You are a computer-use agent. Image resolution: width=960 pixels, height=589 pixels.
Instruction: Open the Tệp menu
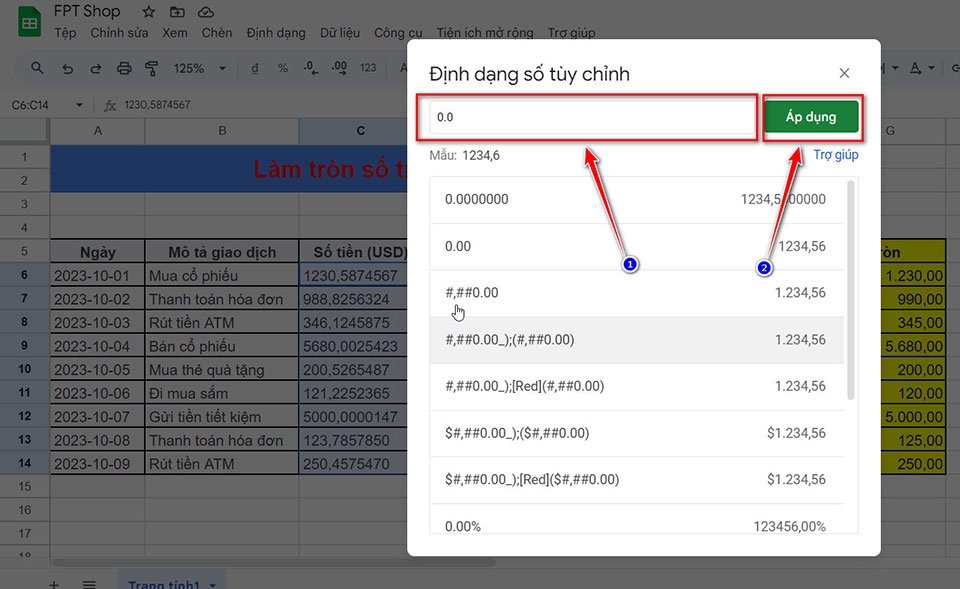pyautogui.click(x=65, y=32)
